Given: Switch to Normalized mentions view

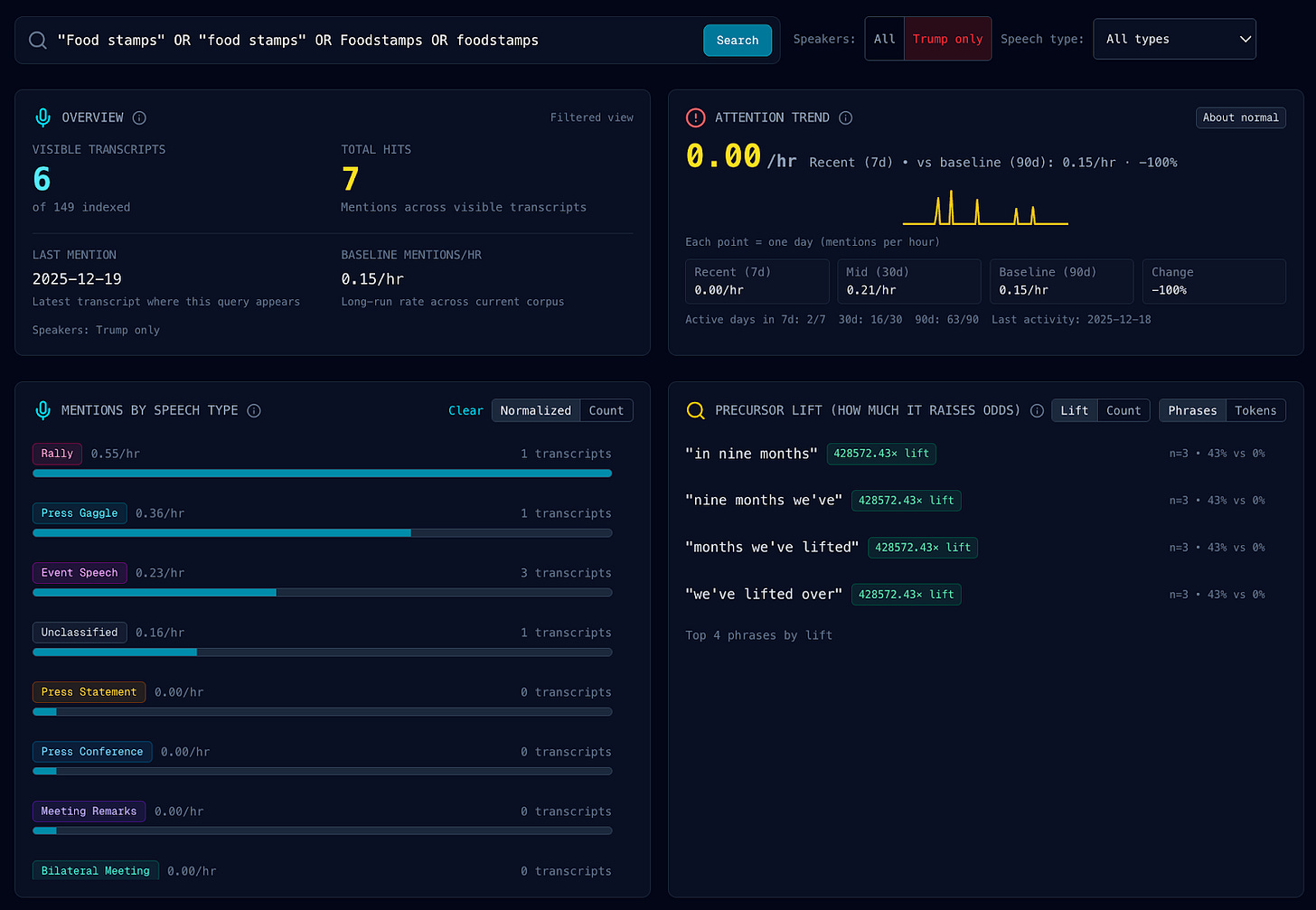Looking at the screenshot, I should click(x=536, y=410).
